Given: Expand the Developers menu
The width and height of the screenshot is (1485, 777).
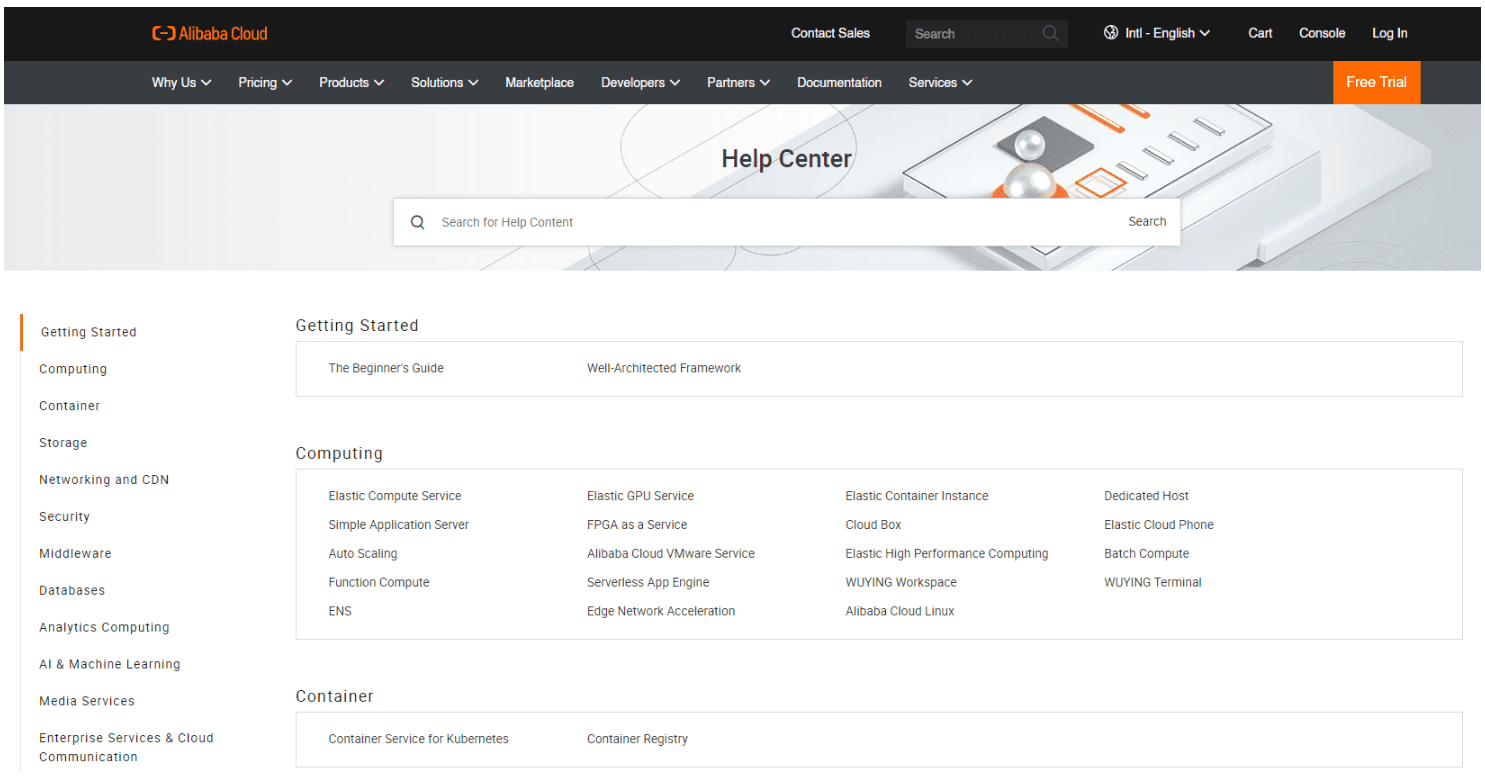Looking at the screenshot, I should 640,83.
